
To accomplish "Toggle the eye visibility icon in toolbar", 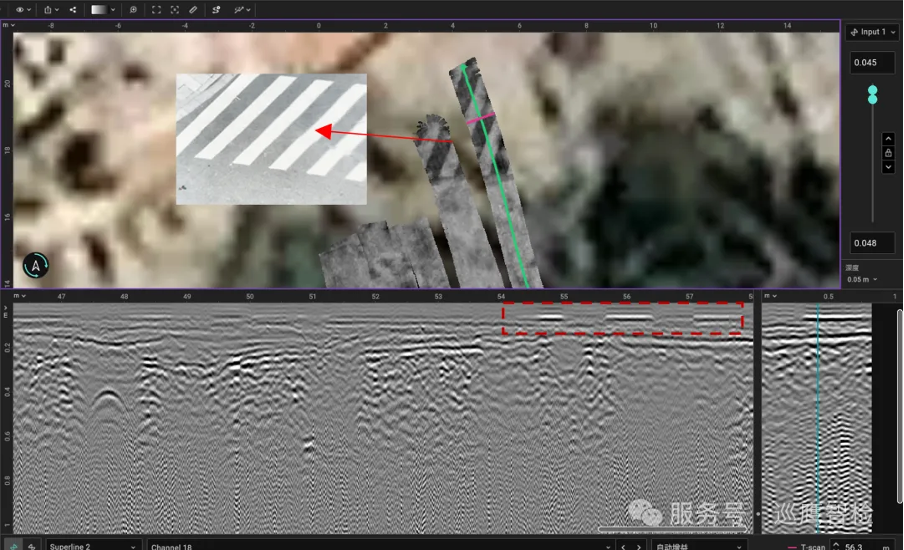I will pos(20,9).
